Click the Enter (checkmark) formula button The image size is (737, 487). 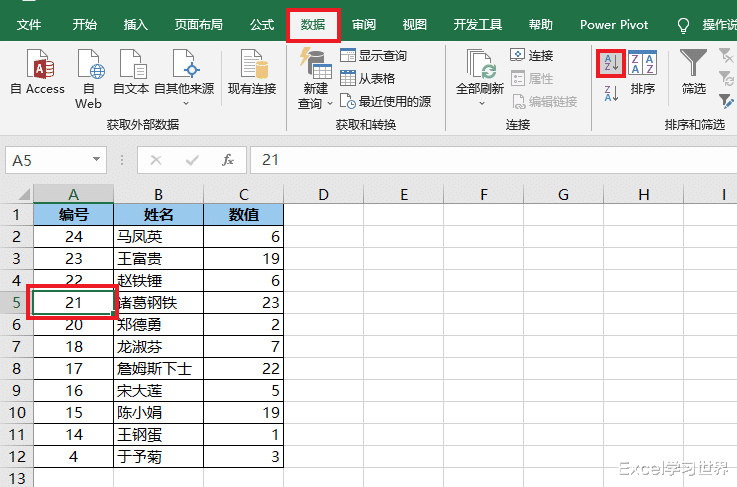192,160
